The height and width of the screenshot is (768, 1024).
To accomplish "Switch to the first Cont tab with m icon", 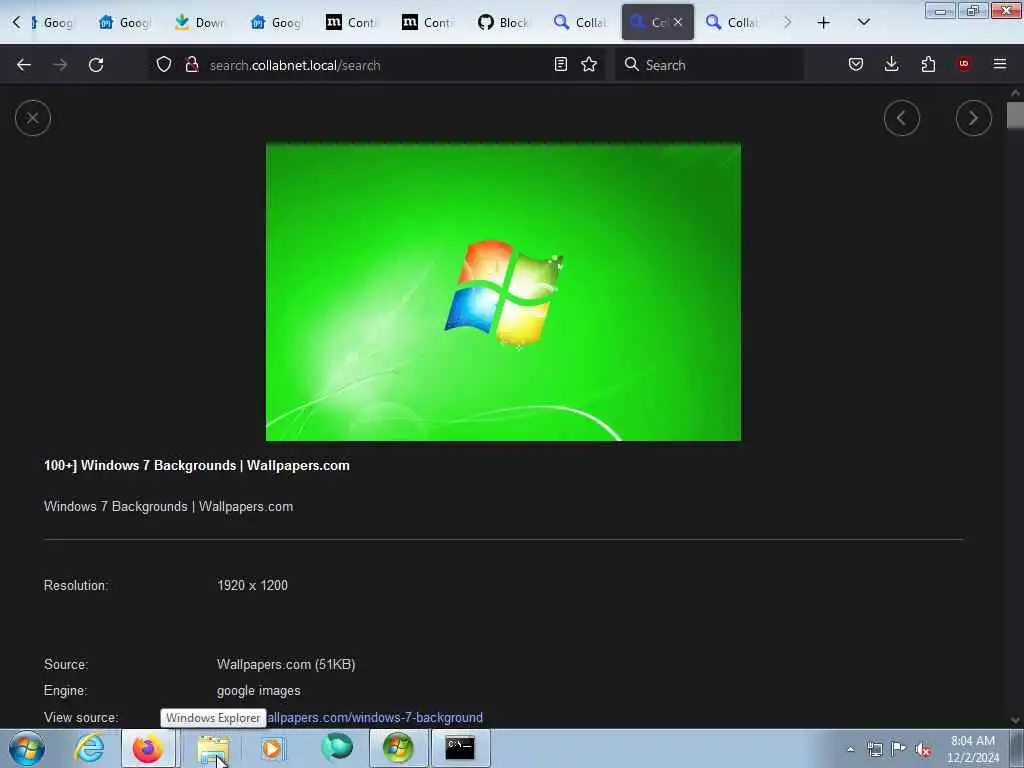I will click(351, 23).
